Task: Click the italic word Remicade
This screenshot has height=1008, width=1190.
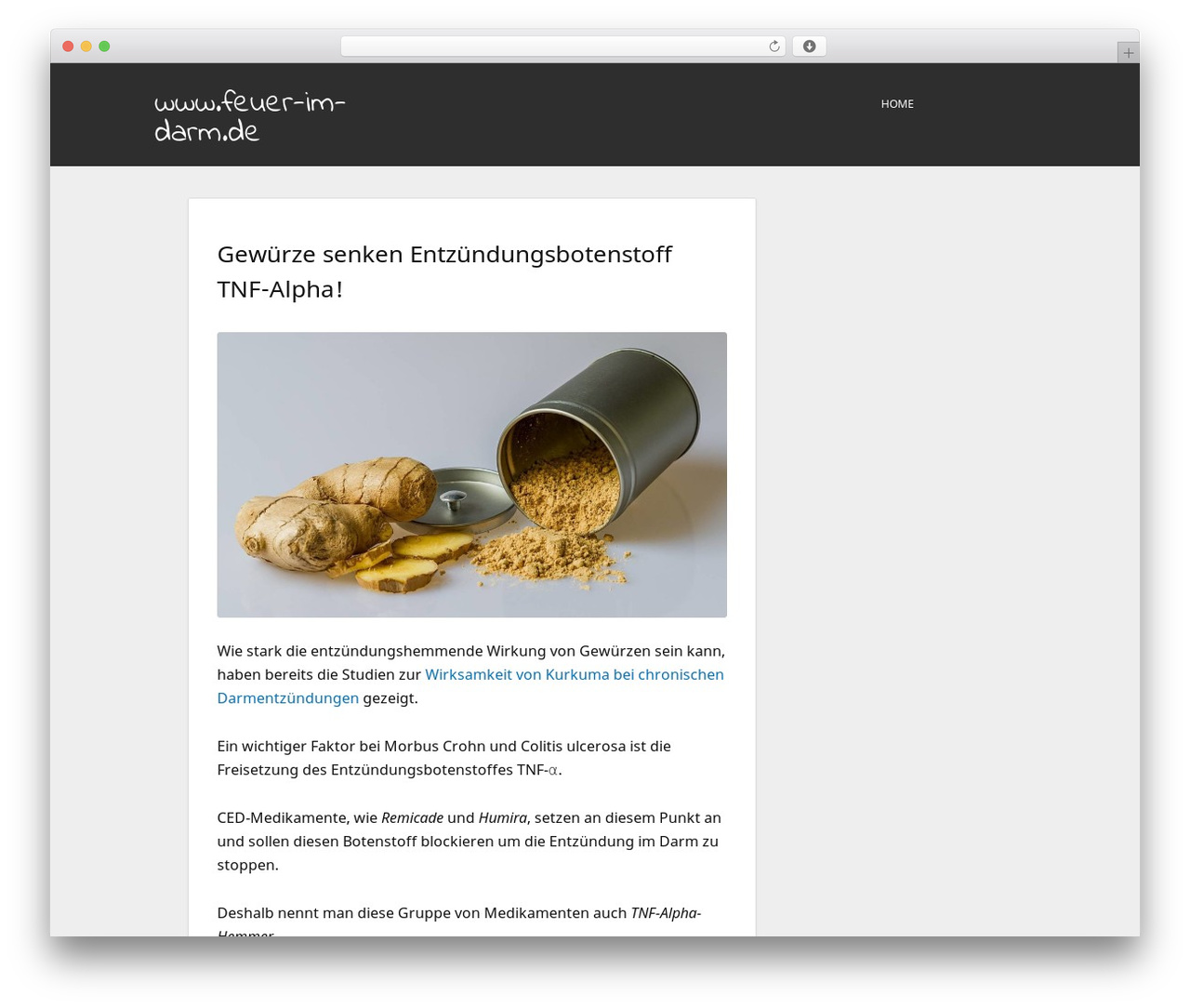Action: (412, 817)
